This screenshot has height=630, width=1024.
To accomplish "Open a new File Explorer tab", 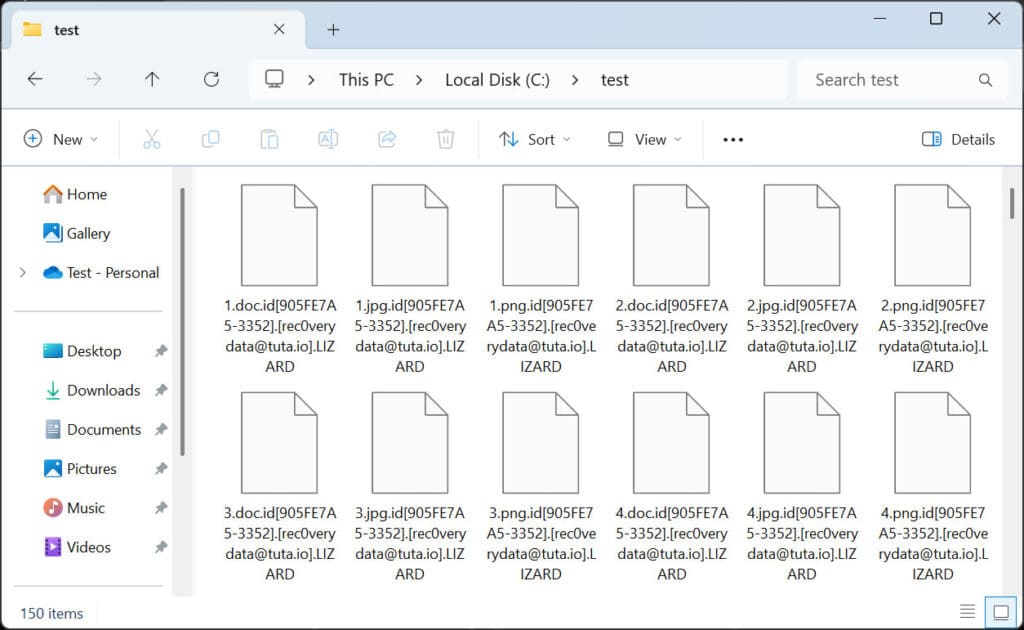I will tap(333, 30).
